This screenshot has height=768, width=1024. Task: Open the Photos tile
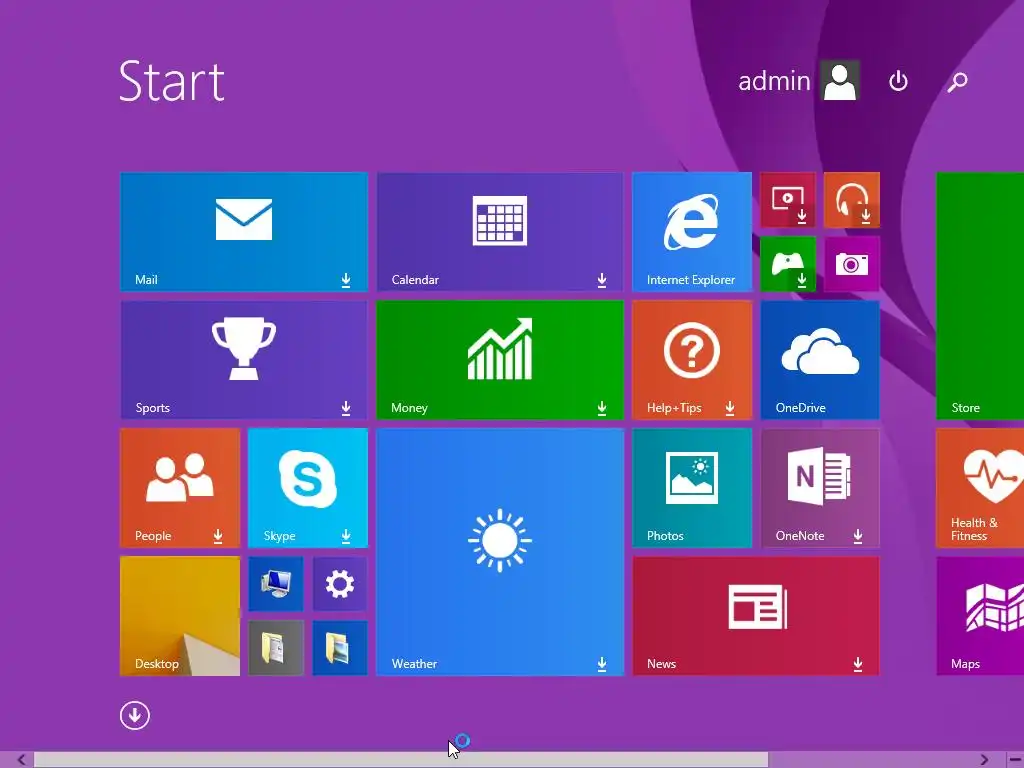(x=692, y=487)
